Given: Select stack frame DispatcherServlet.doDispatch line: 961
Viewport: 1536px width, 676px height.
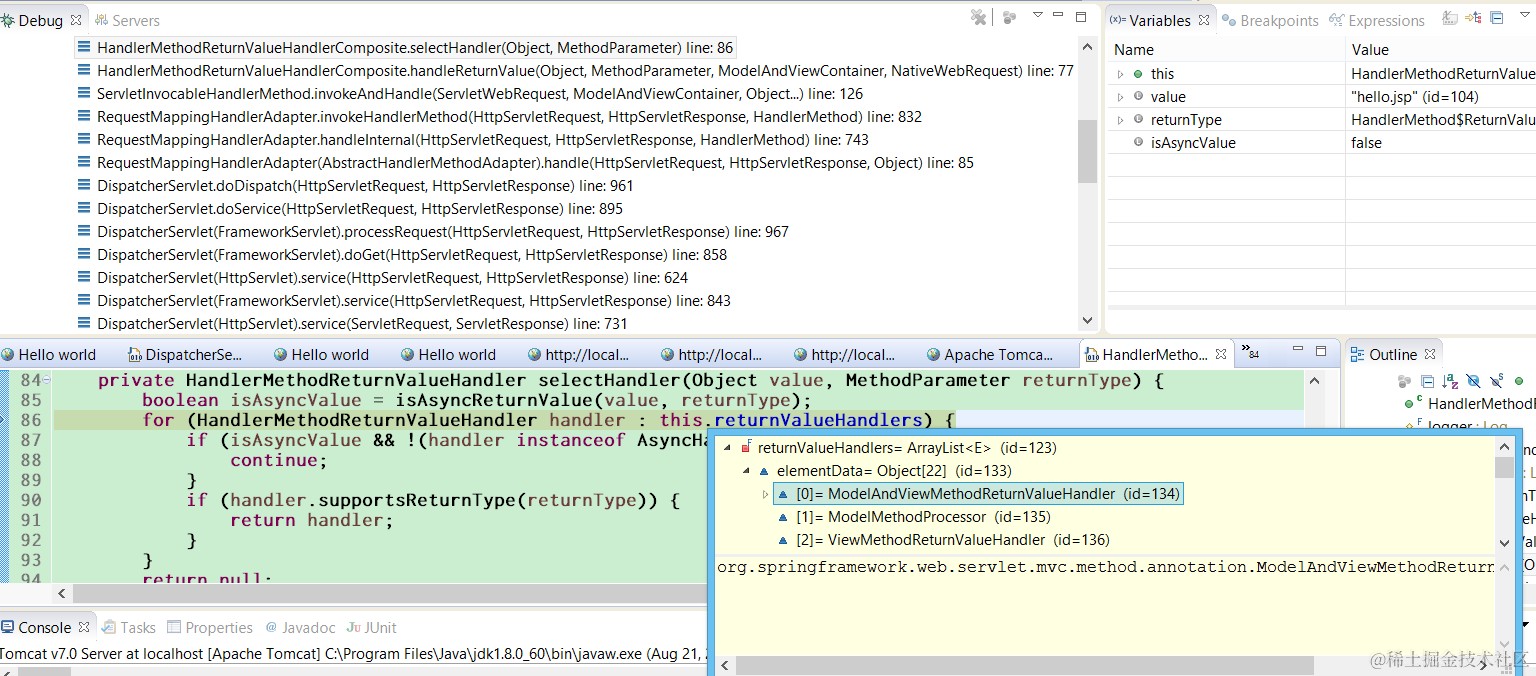Looking at the screenshot, I should point(355,186).
